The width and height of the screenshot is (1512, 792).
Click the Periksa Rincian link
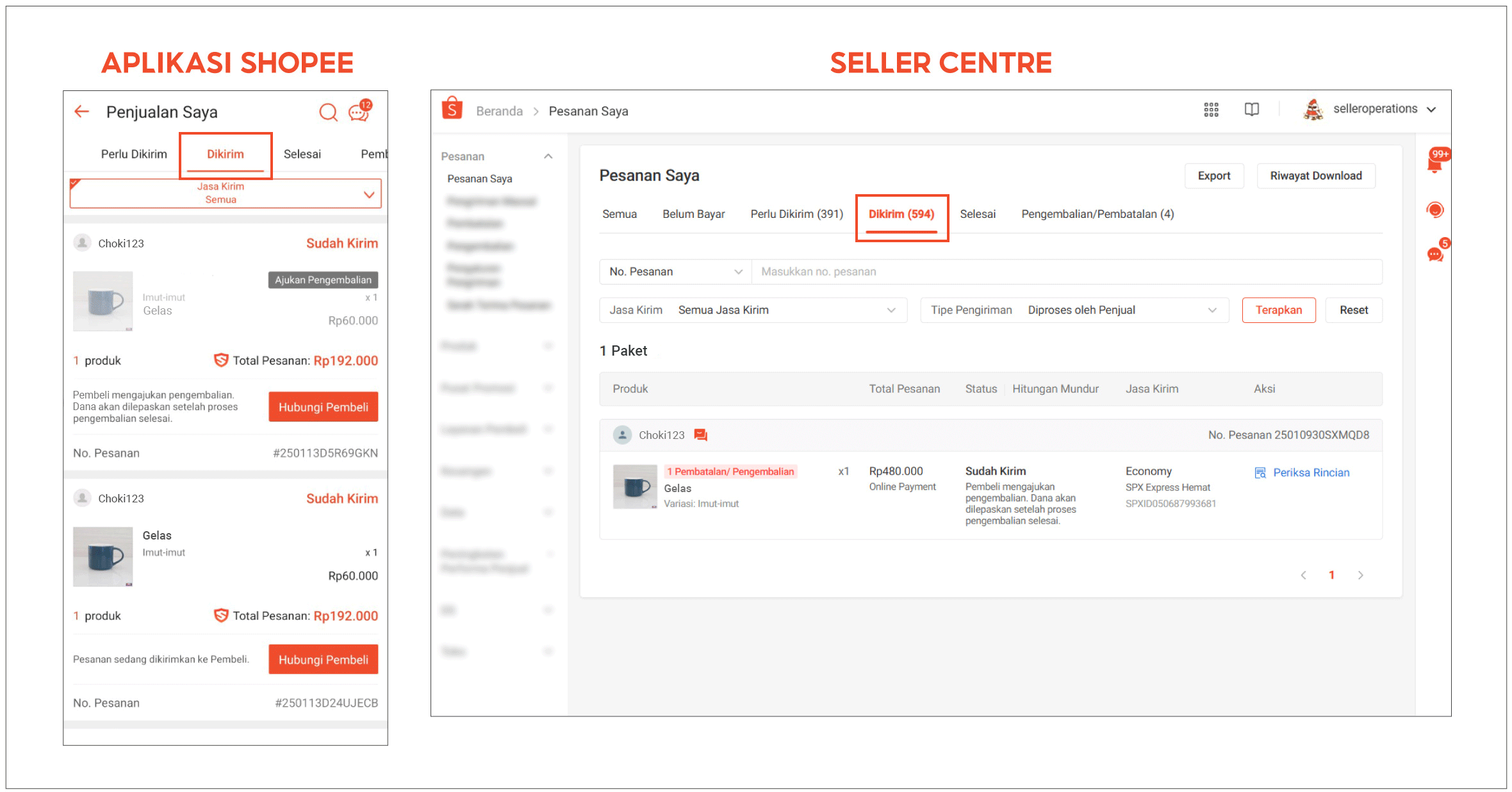(x=1310, y=473)
